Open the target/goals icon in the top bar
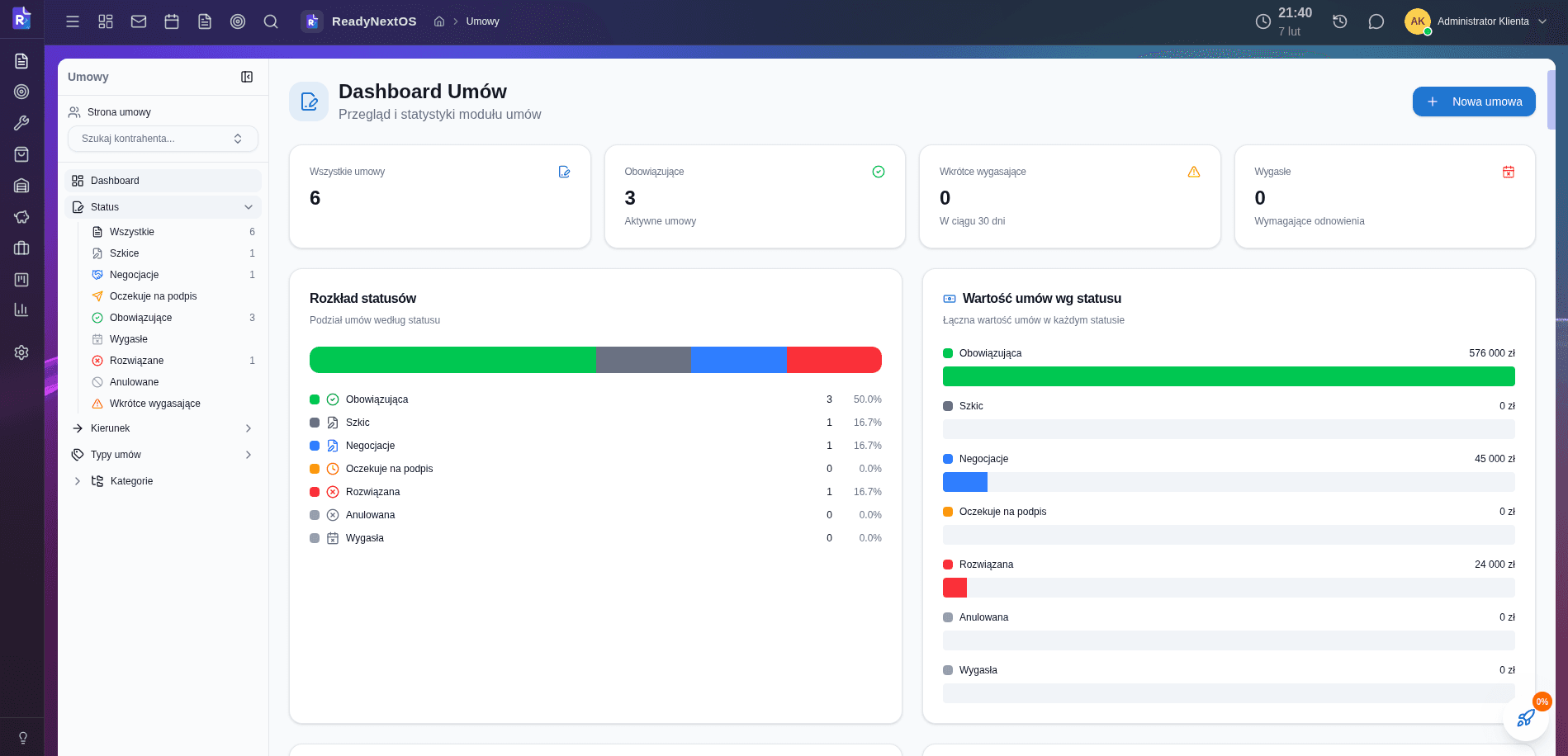The width and height of the screenshot is (1568, 756). 238,21
